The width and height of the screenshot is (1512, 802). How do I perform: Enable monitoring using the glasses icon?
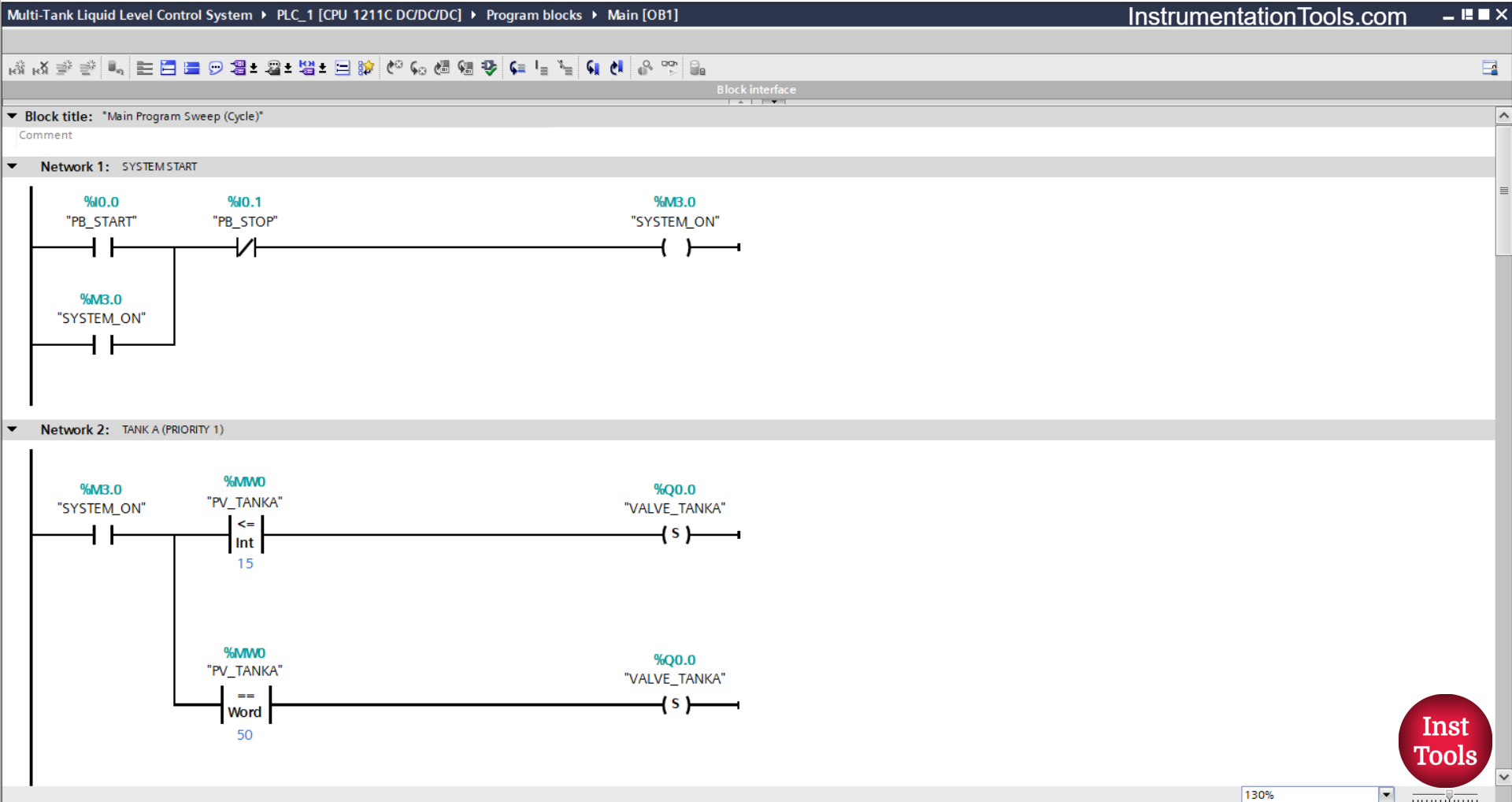click(669, 68)
